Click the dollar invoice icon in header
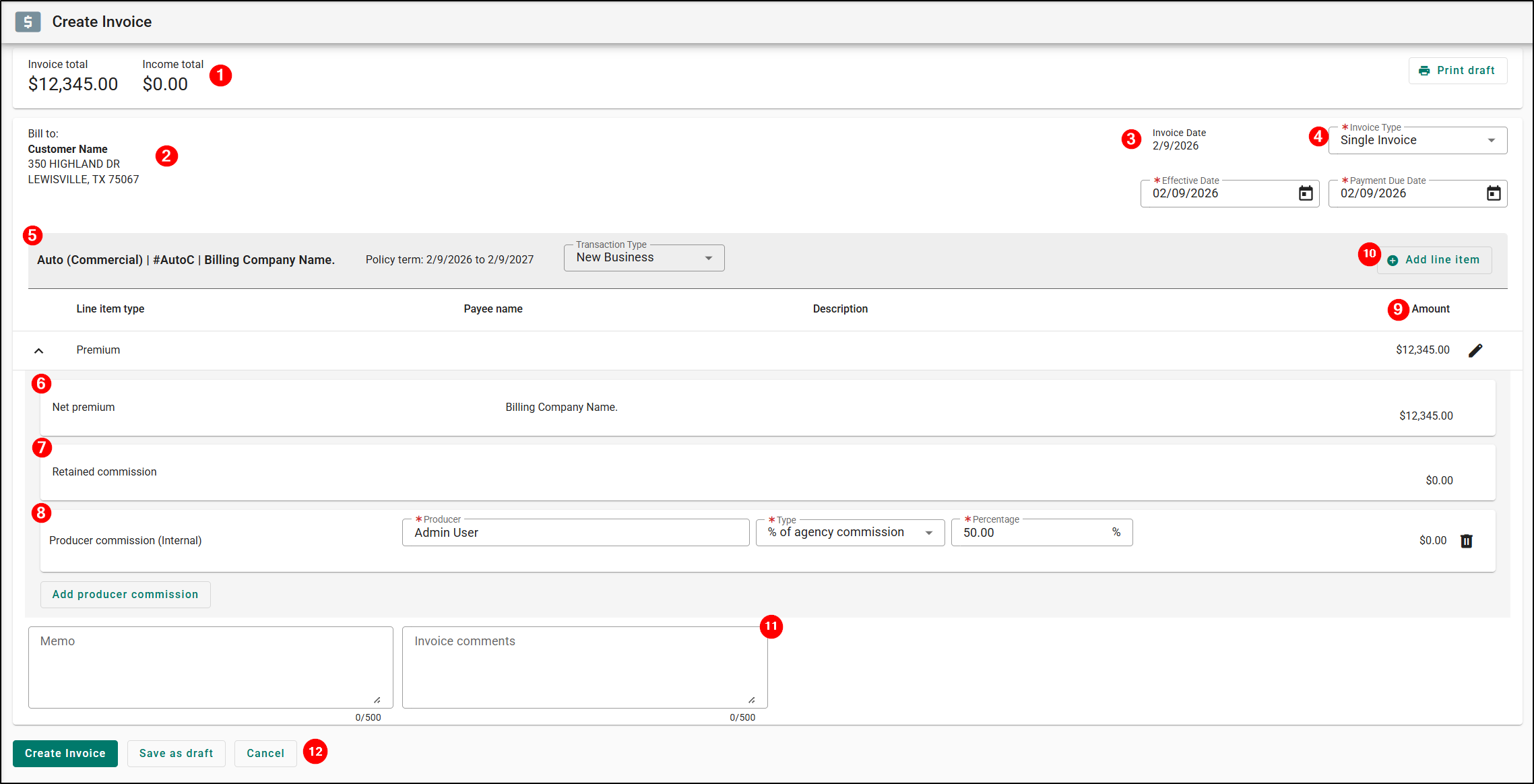The height and width of the screenshot is (784, 1534). tap(28, 22)
